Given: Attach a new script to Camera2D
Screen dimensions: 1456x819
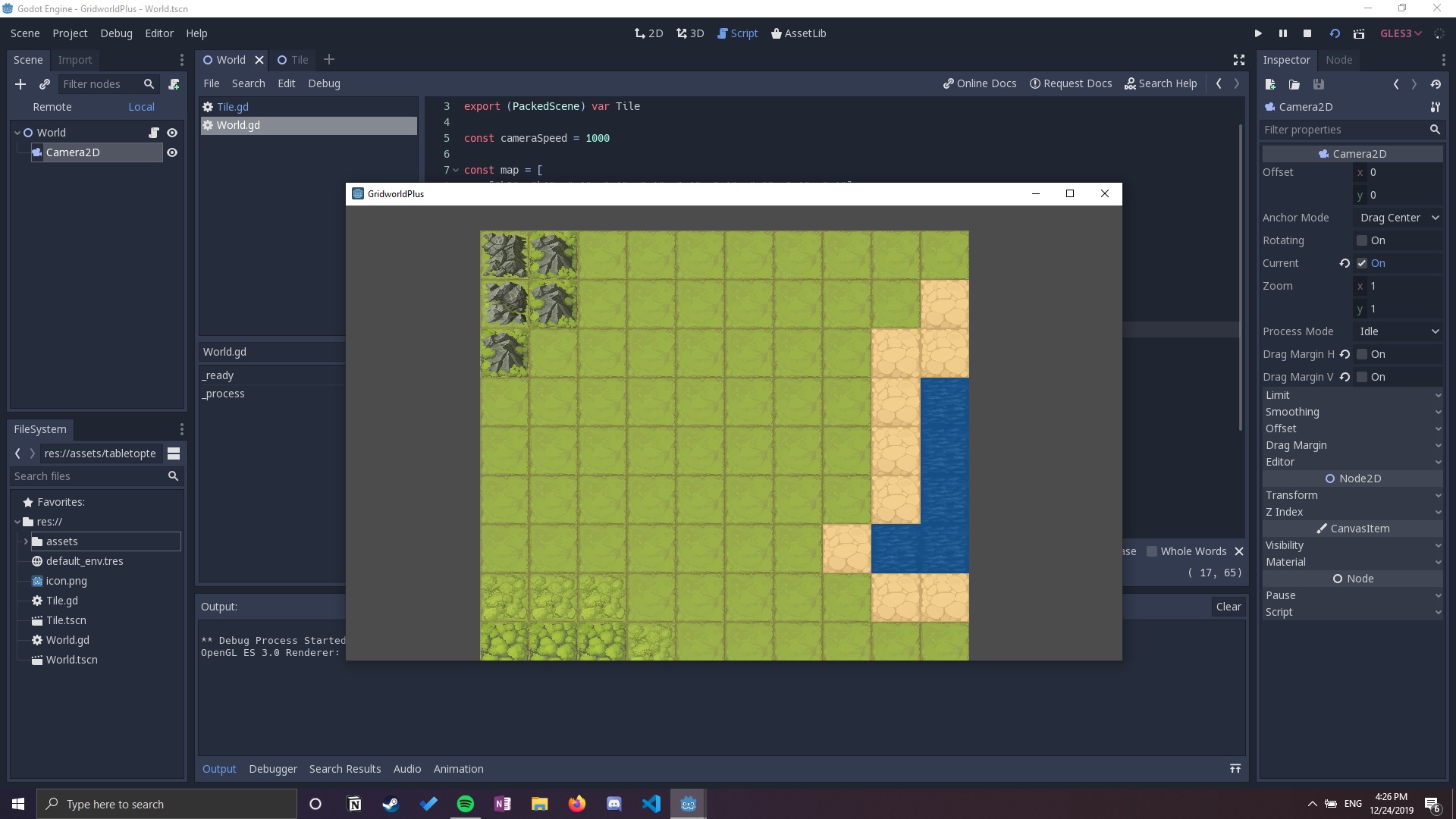Looking at the screenshot, I should [x=174, y=84].
